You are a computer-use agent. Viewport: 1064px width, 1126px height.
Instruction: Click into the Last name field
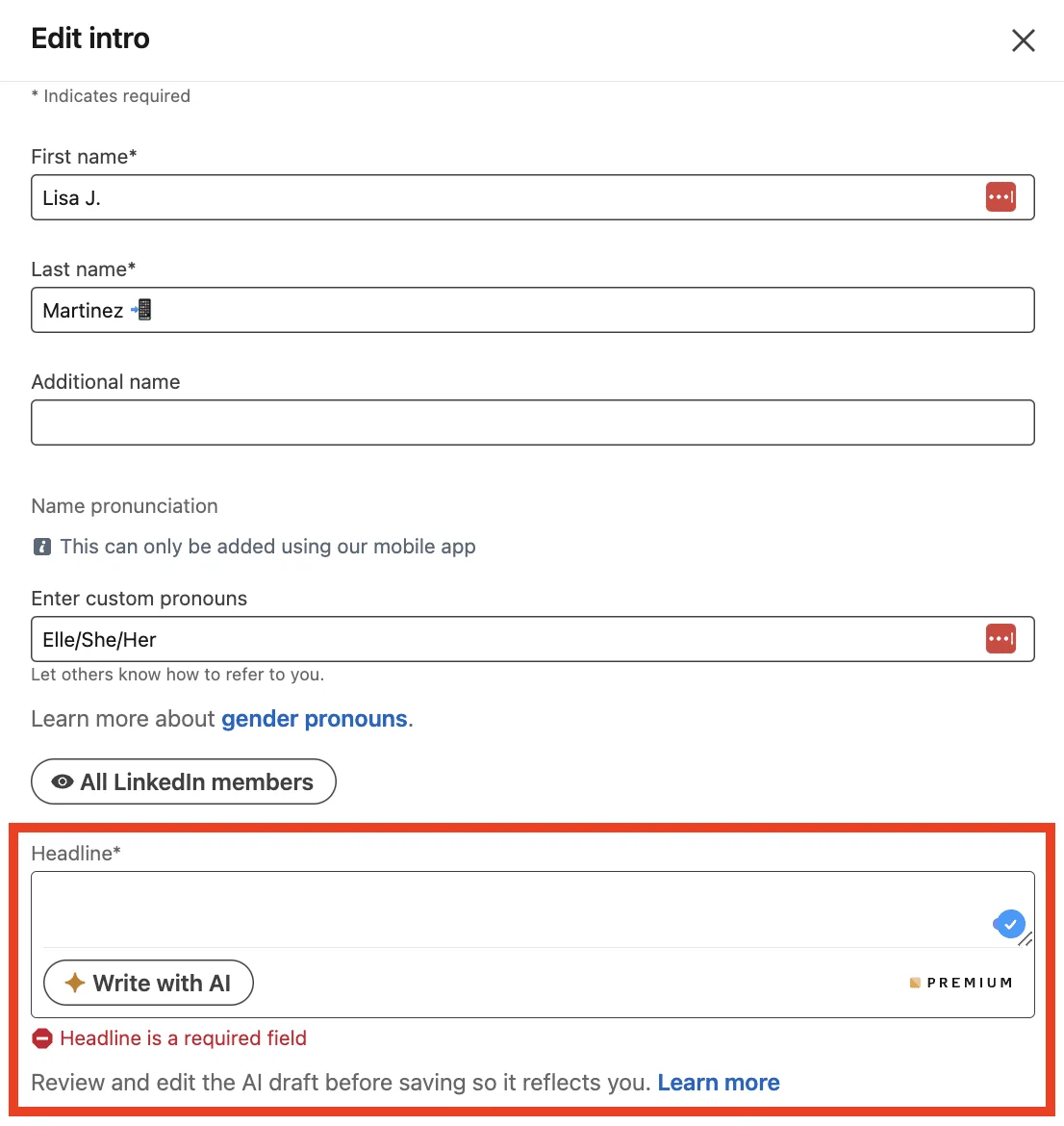[533, 310]
